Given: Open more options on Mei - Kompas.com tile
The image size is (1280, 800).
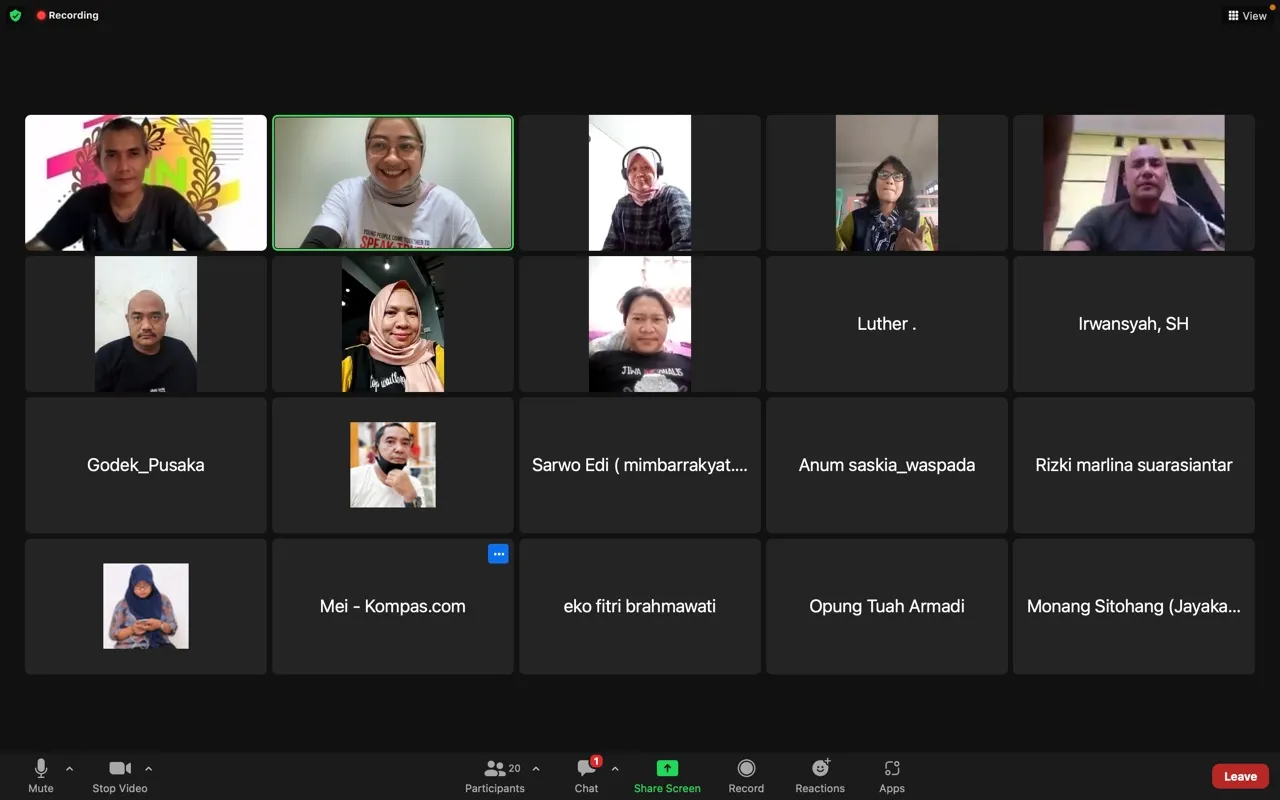Looking at the screenshot, I should tap(498, 554).
